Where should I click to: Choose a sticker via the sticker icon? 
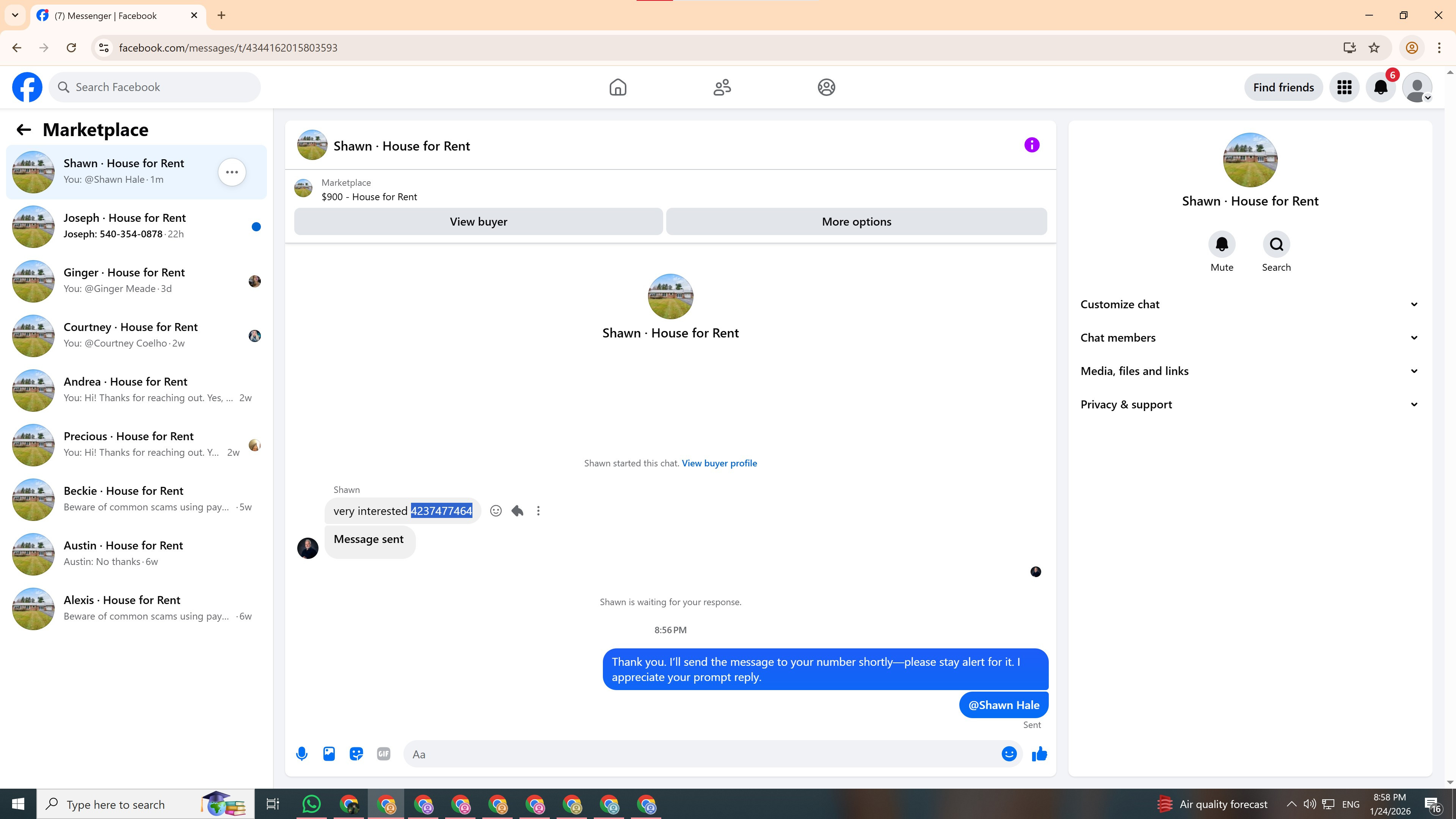click(356, 754)
